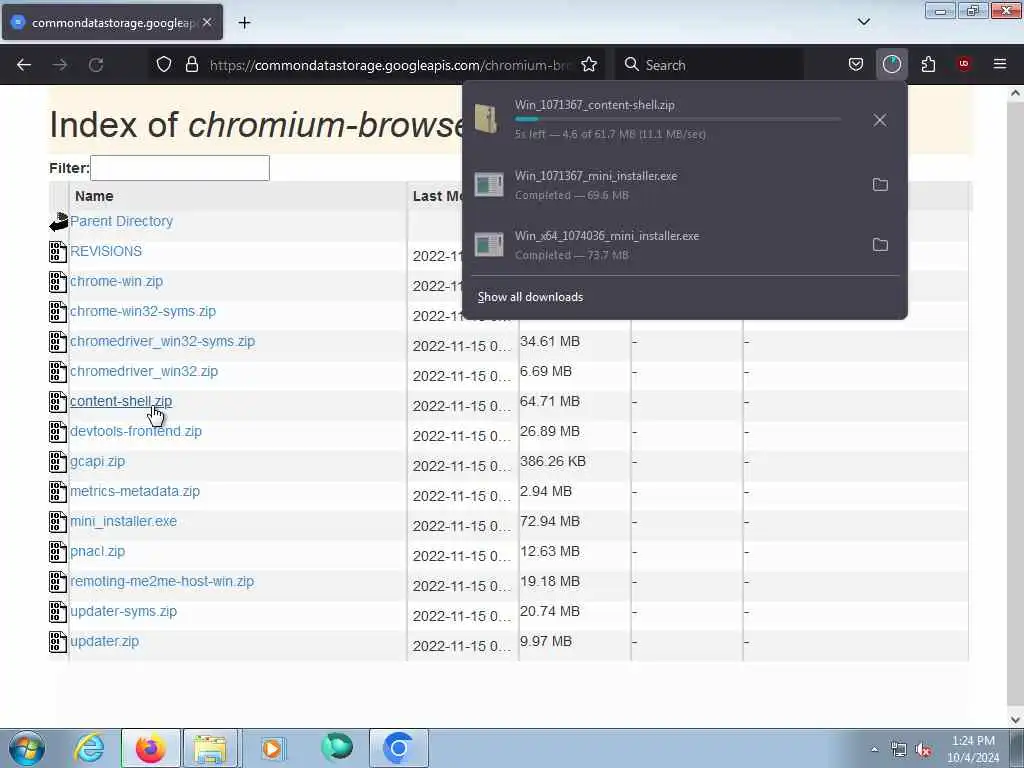Click the network tray icon
1024x768 pixels.
pos(899,750)
